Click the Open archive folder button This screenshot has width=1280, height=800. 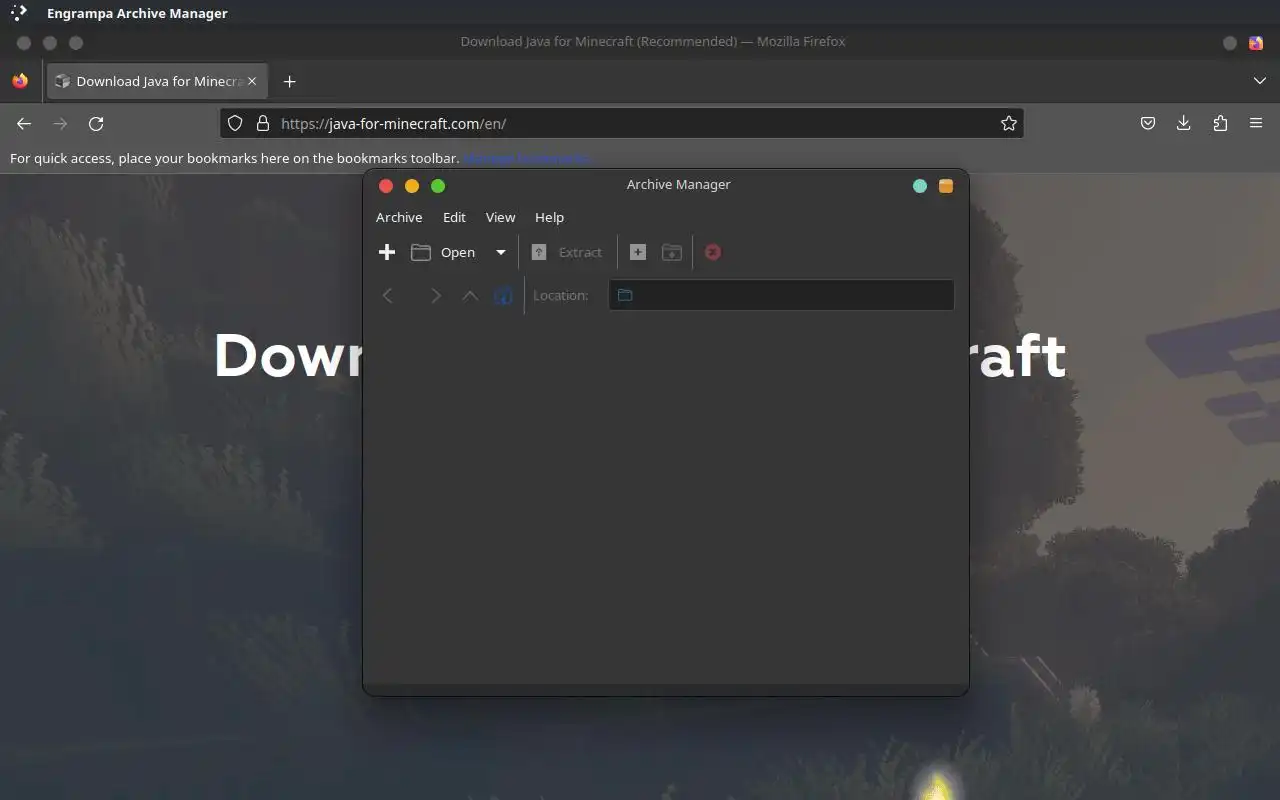pos(444,252)
